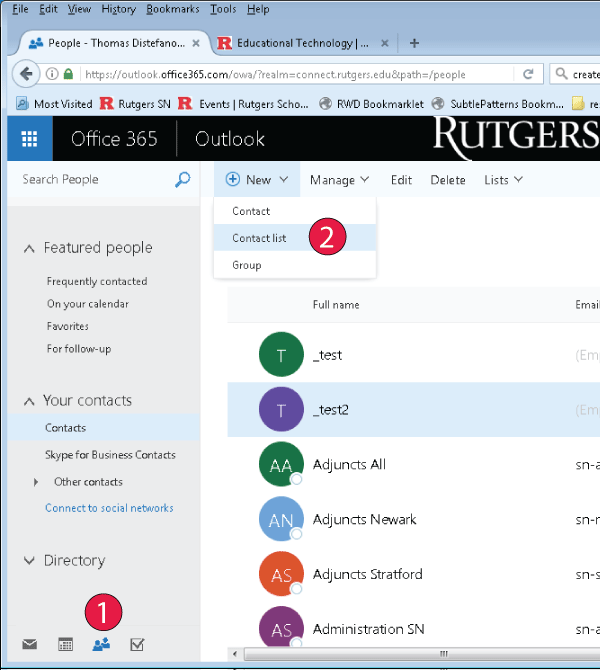
Task: Expand the Directory section
Action: 29,560
